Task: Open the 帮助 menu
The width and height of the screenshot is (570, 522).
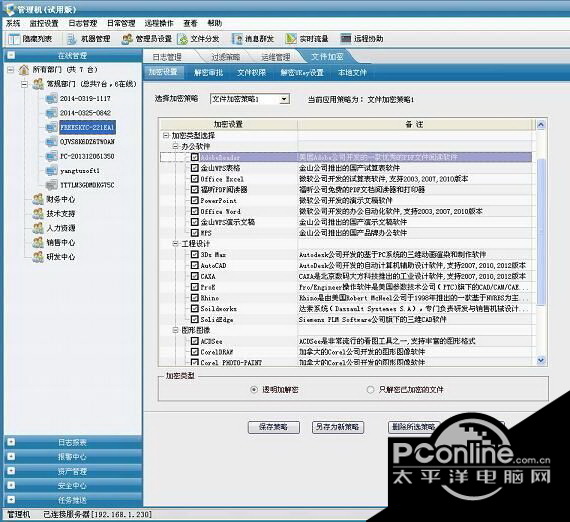Action: [214, 23]
